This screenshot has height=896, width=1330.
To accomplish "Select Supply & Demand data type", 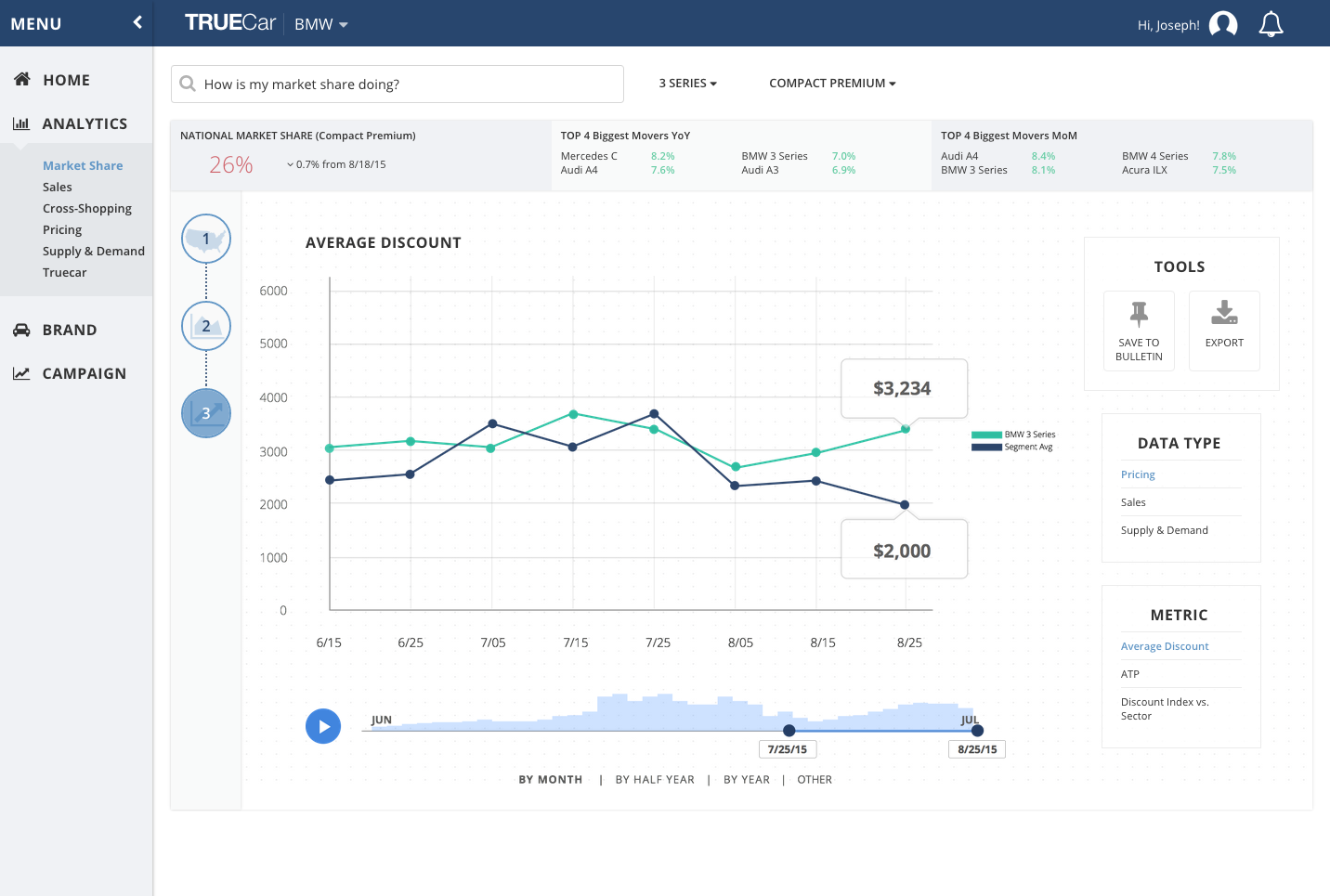I will pos(1165,530).
